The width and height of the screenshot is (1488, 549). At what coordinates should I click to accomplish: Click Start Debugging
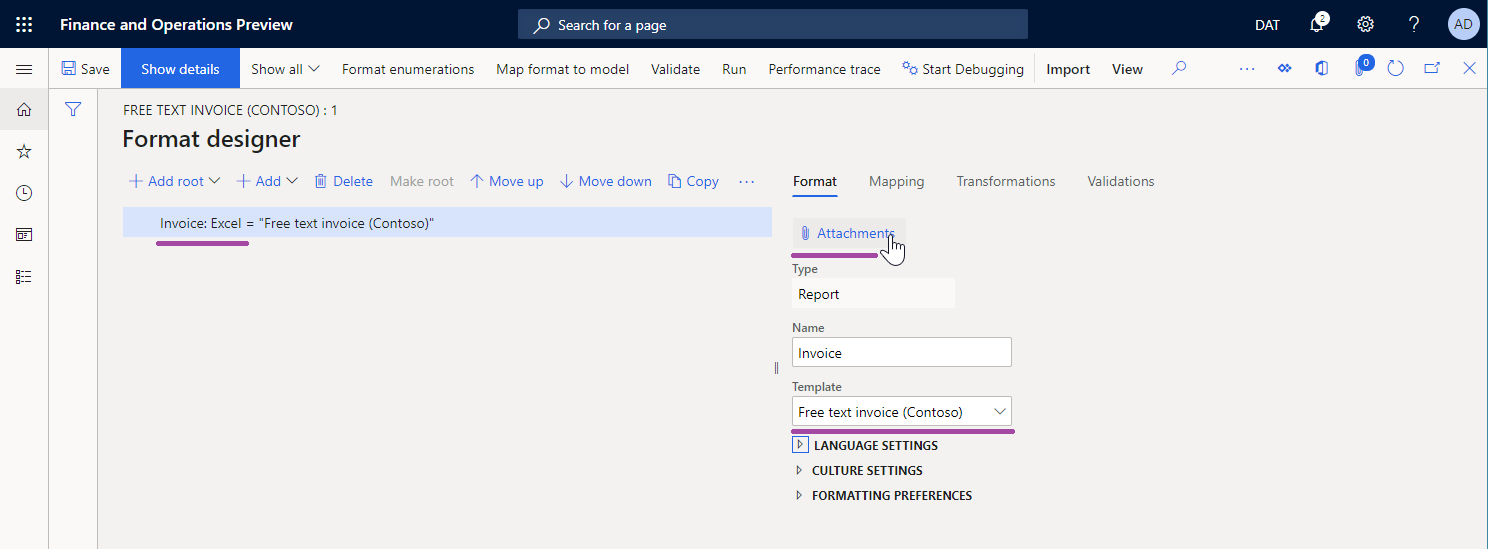point(963,69)
